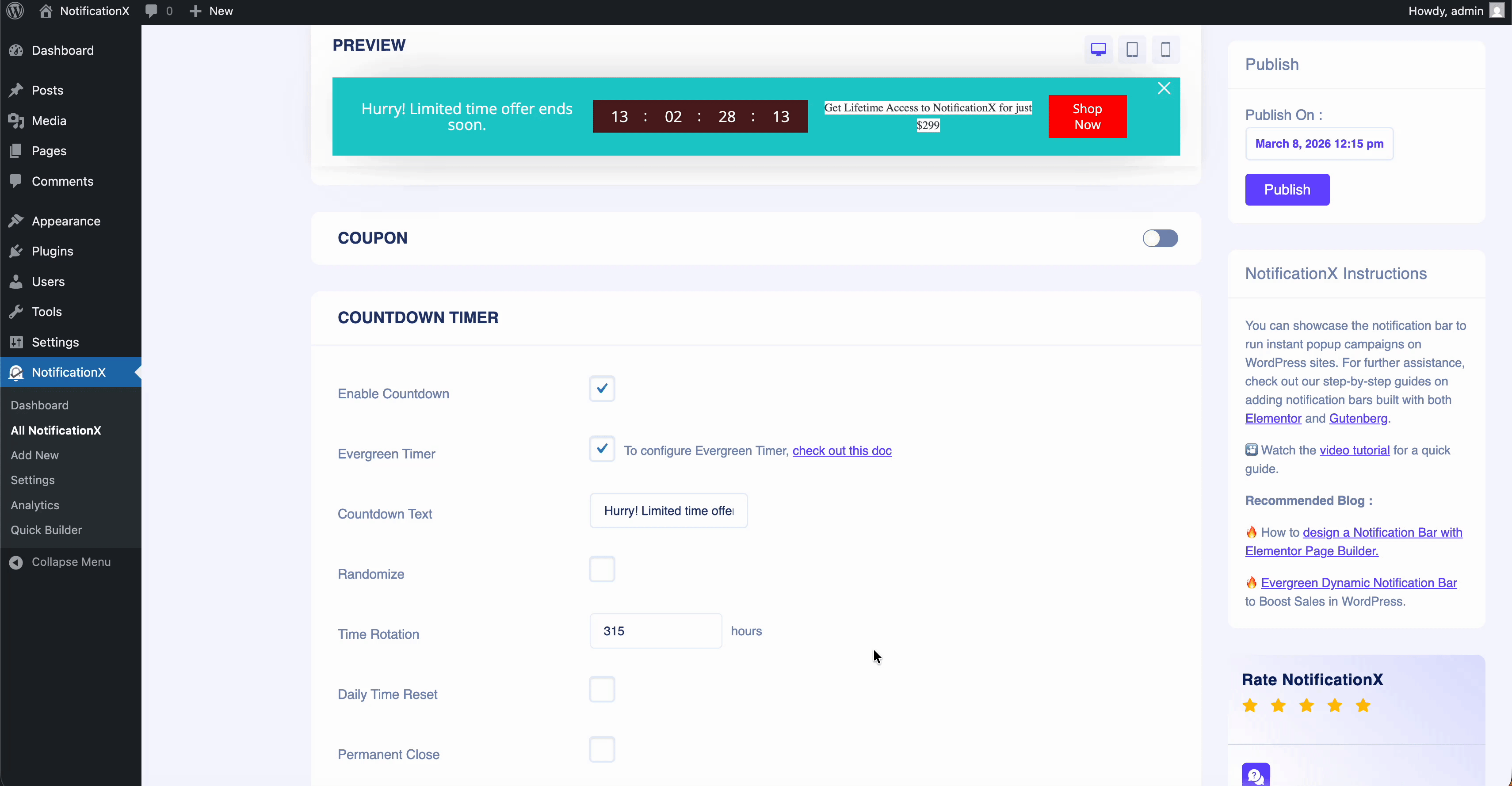
Task: Uncheck Enable Countdown
Action: point(602,388)
